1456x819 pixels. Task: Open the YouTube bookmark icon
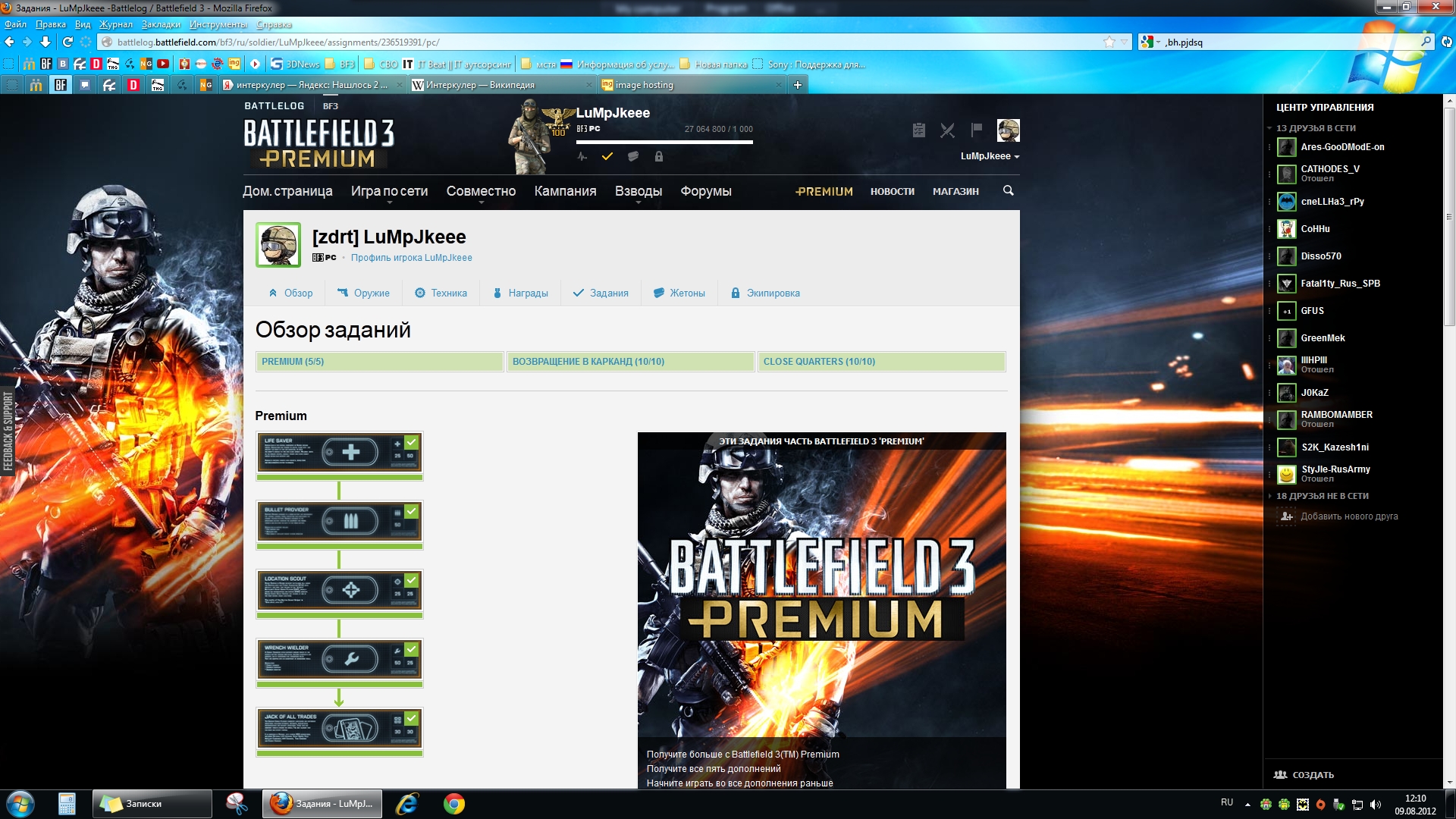(x=163, y=64)
